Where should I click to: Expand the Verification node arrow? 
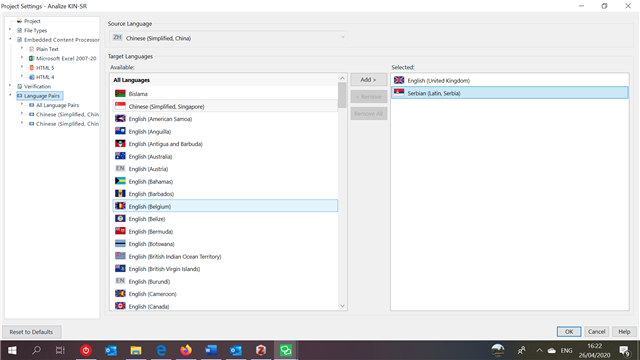pos(10,86)
